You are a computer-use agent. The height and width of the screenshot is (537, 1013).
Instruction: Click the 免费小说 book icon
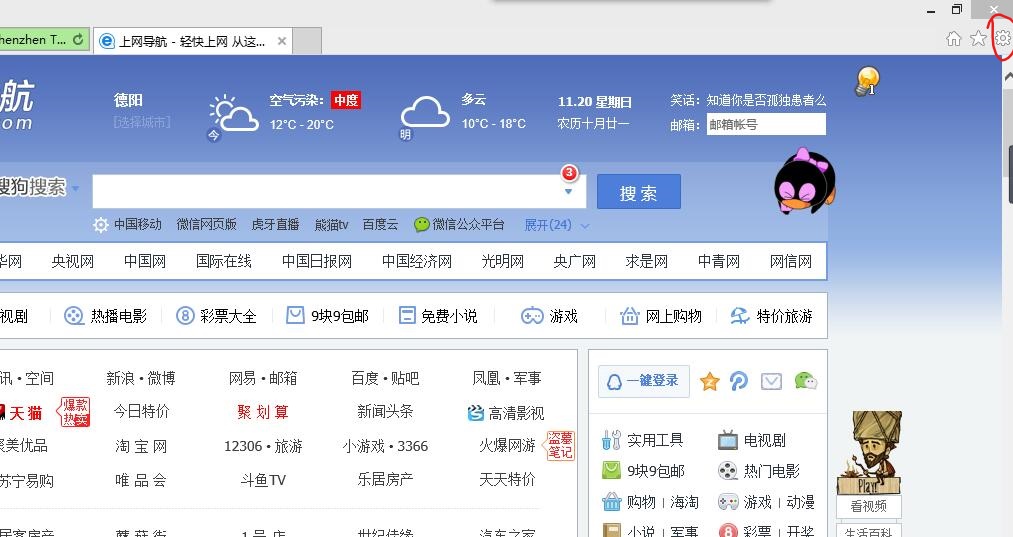407,315
